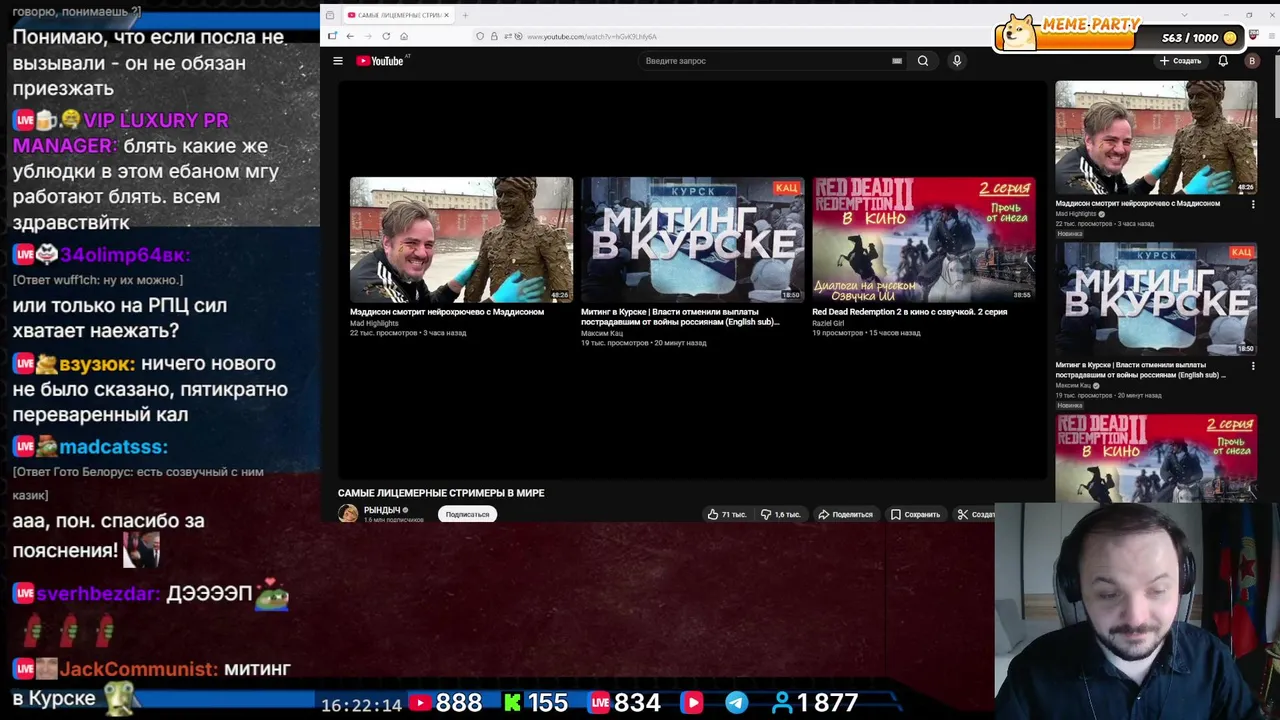This screenshot has height=720, width=1280.
Task: Click the video title САМЫЕ ЛИЦЕМЕРНЫЕ СТРИМЕРЫ В МИРЕ
Action: [x=441, y=493]
